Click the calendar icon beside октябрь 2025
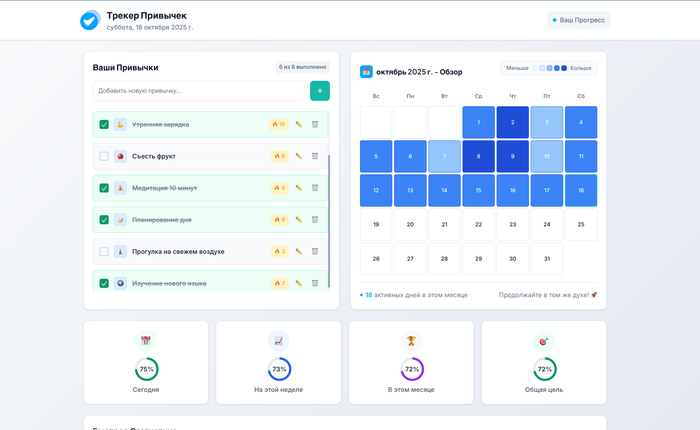Image resolution: width=700 pixels, height=430 pixels. 366,72
